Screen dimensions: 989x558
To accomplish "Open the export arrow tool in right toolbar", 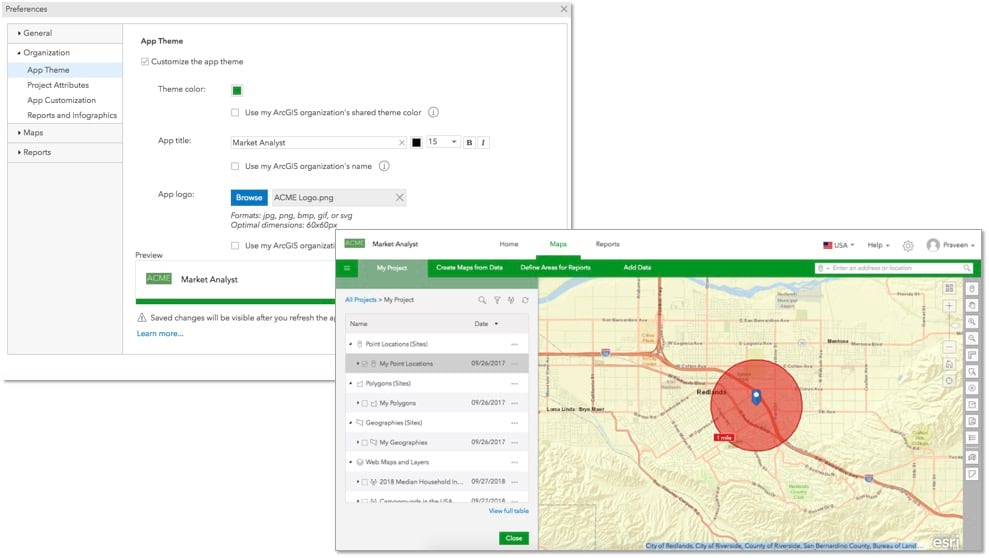I will [972, 405].
